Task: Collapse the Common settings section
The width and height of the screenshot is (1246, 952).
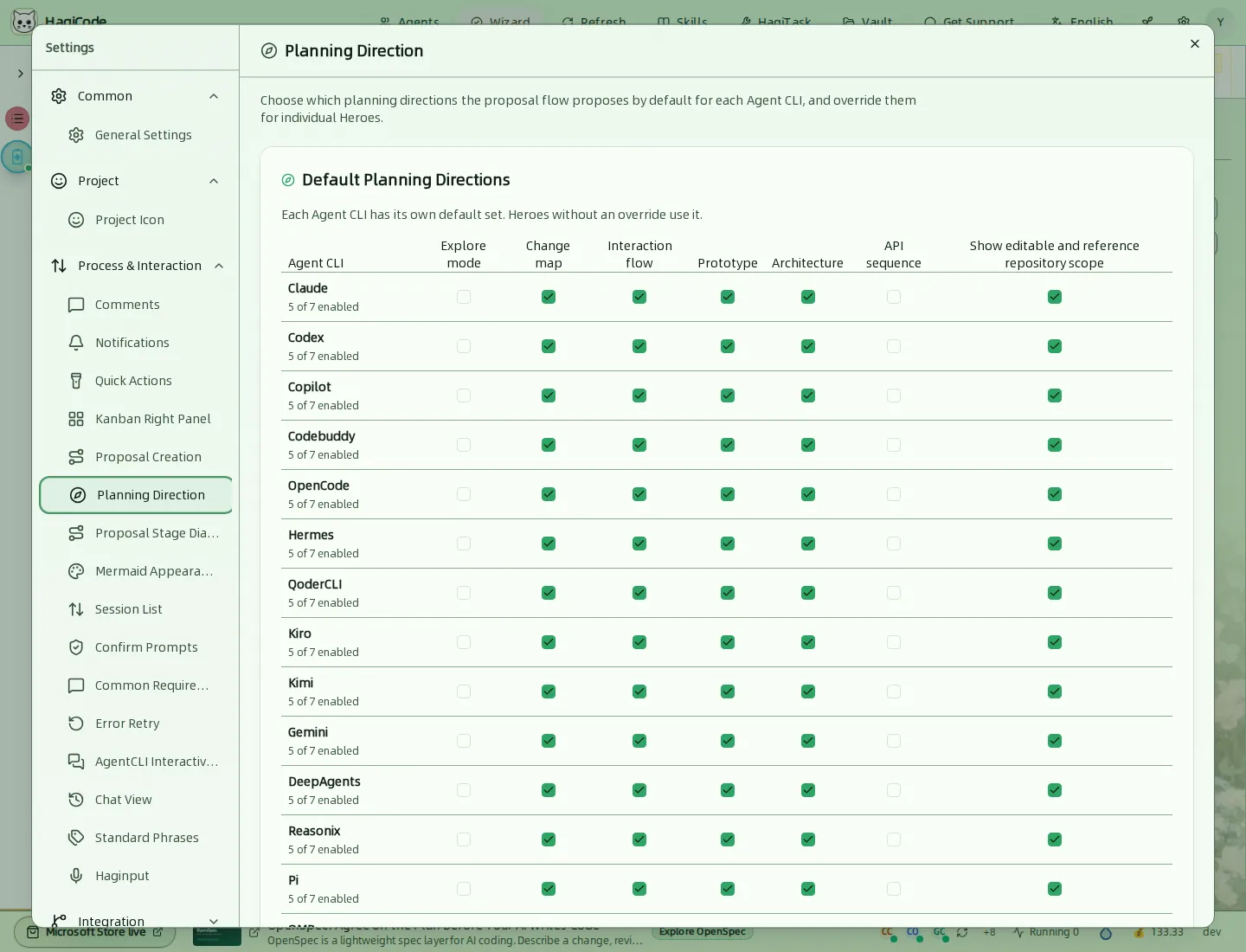Action: (x=214, y=96)
